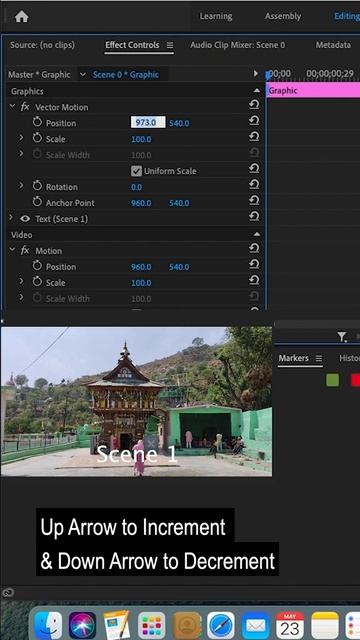360x640 pixels.
Task: Reset the Text (Scene 1) layer
Action: pyautogui.click(x=254, y=216)
